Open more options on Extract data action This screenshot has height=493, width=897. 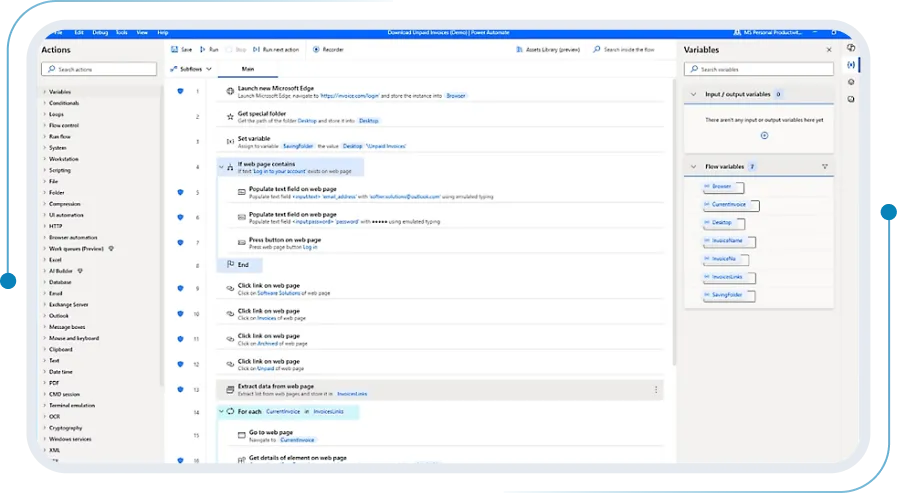(656, 390)
